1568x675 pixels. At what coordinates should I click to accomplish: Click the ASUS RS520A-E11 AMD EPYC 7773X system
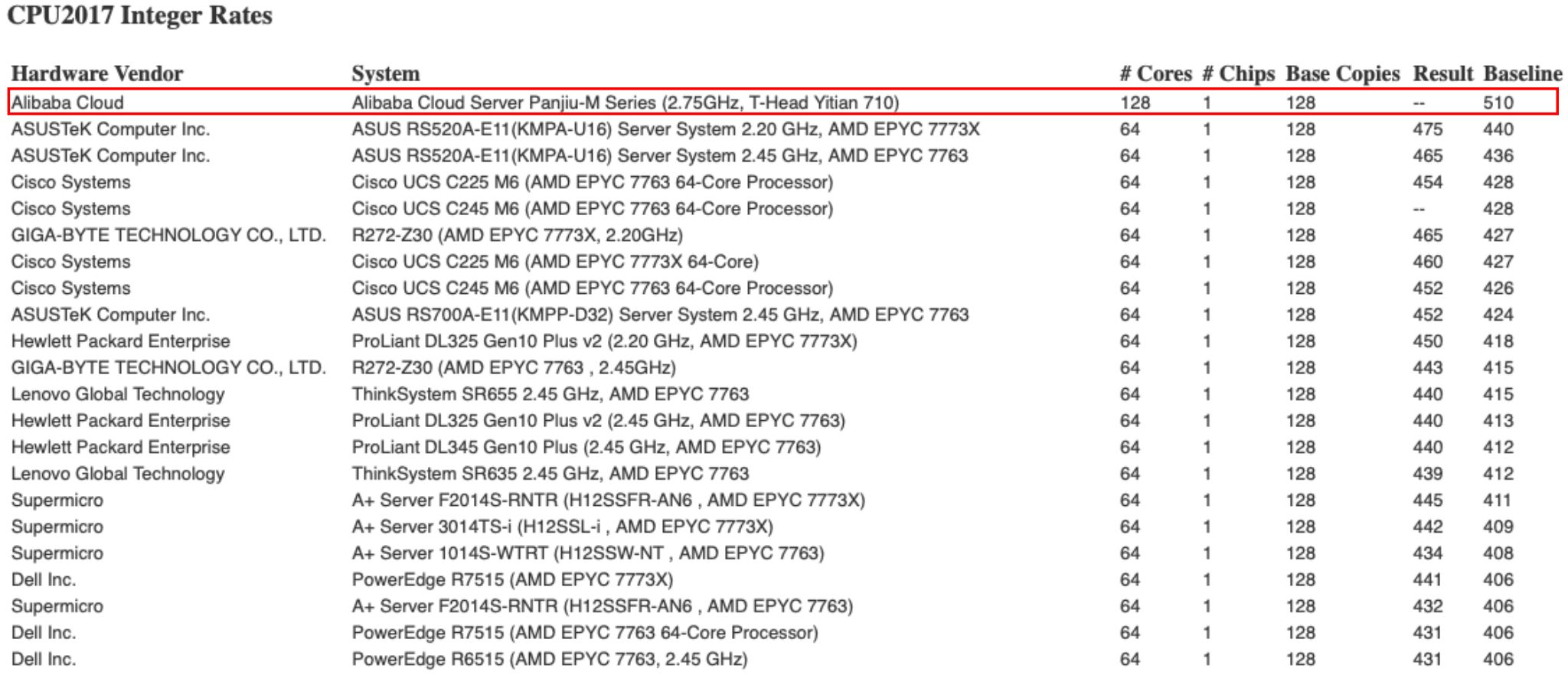[x=665, y=129]
